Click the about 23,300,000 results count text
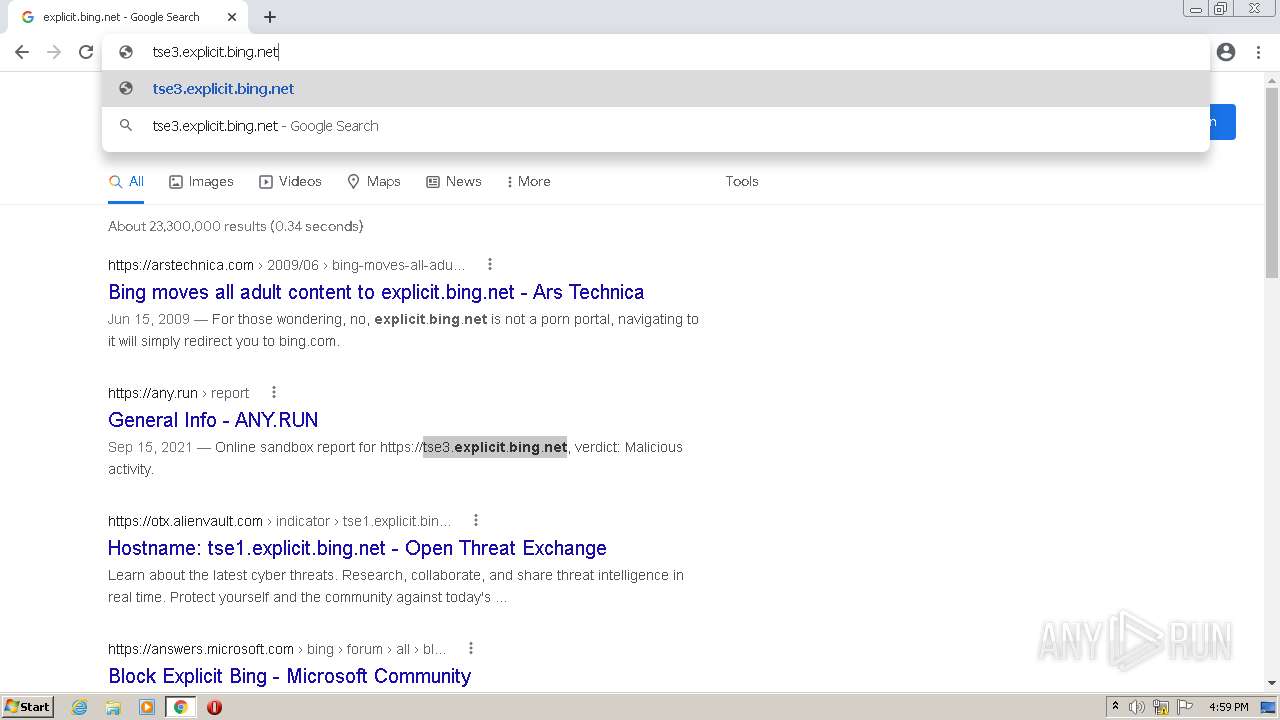Screen dimensions: 1280x720 point(235,227)
